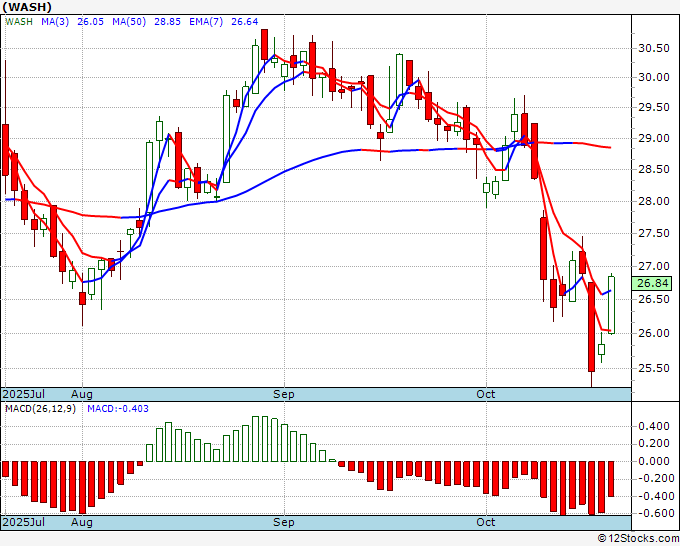Open the 12Stocks.com copyright link

(638, 539)
